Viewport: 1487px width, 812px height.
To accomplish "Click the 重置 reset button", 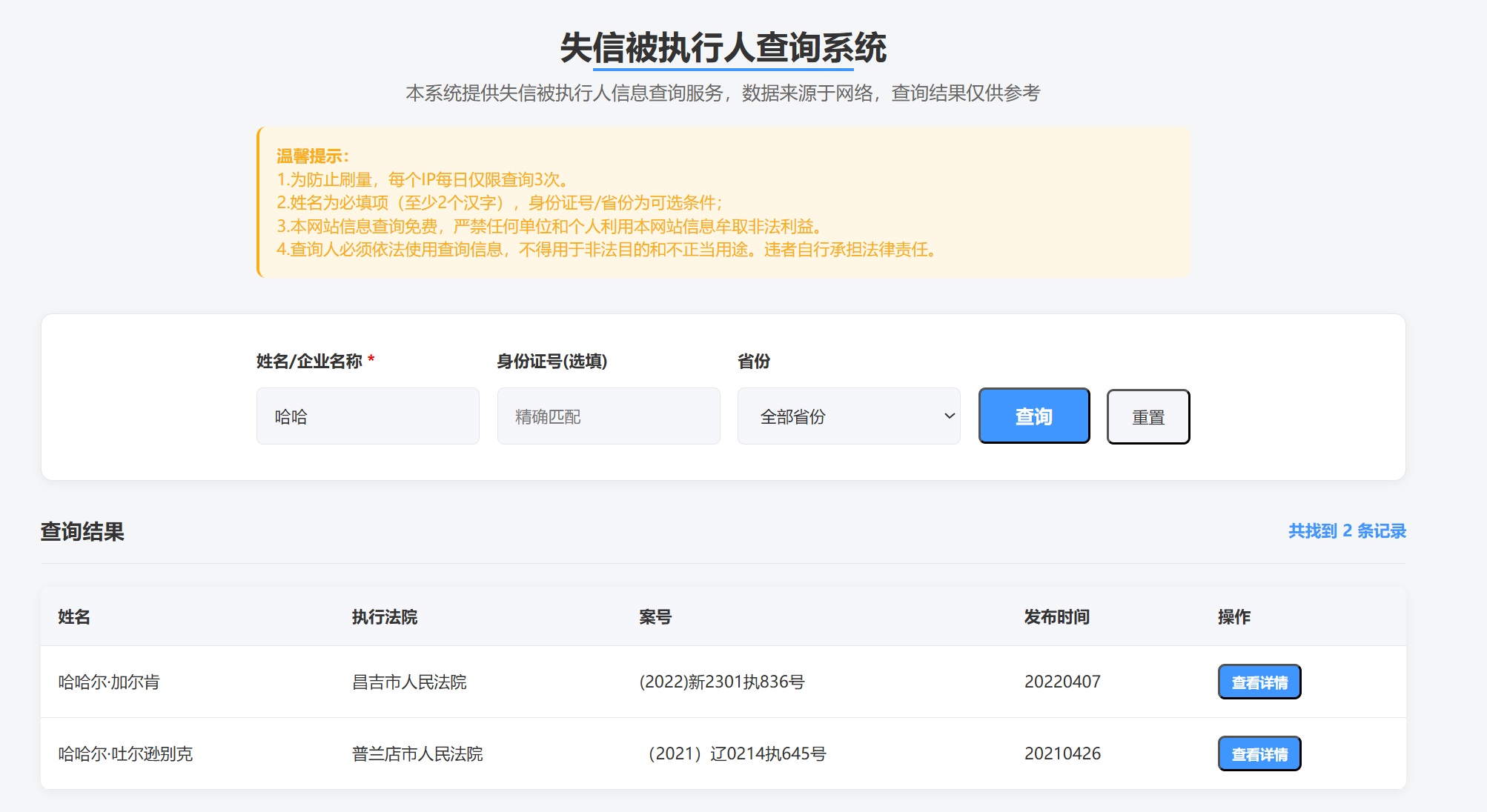I will pyautogui.click(x=1148, y=416).
